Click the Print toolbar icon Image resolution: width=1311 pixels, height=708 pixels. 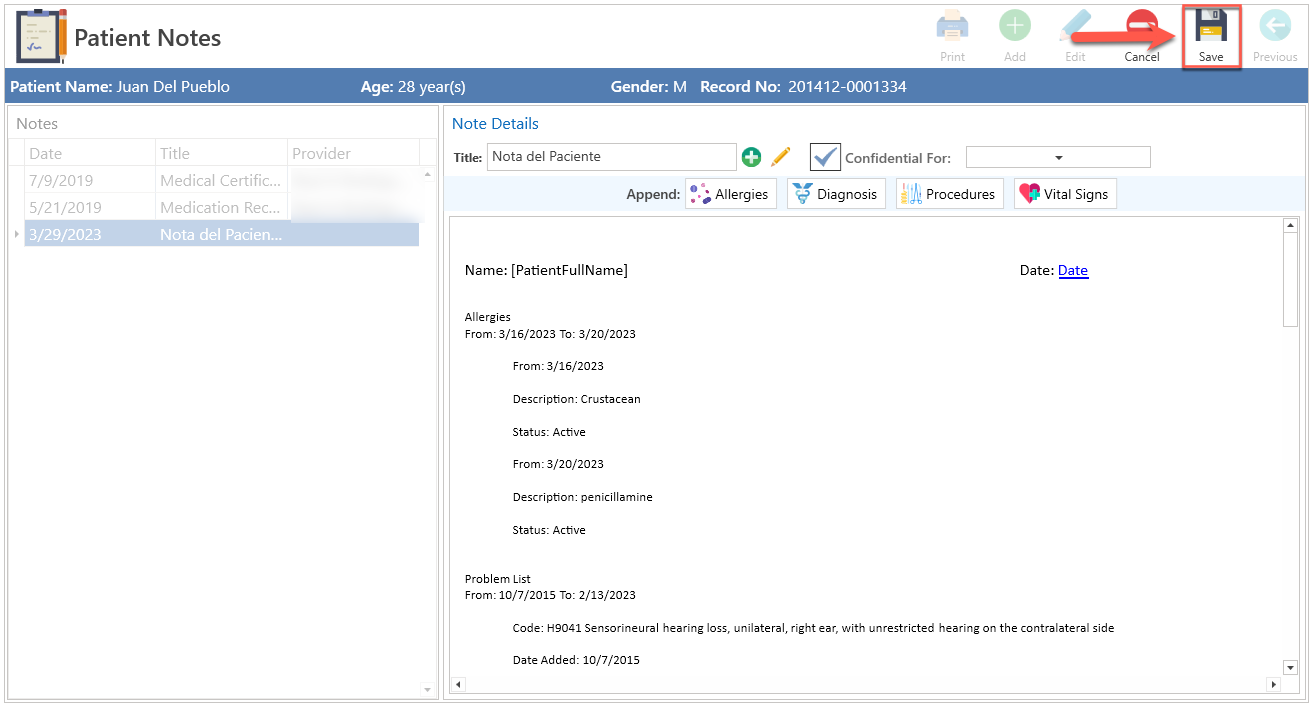952,26
